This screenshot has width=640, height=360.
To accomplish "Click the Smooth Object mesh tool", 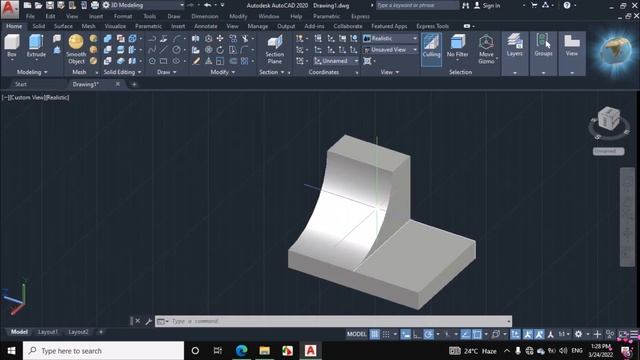I will pyautogui.click(x=76, y=49).
